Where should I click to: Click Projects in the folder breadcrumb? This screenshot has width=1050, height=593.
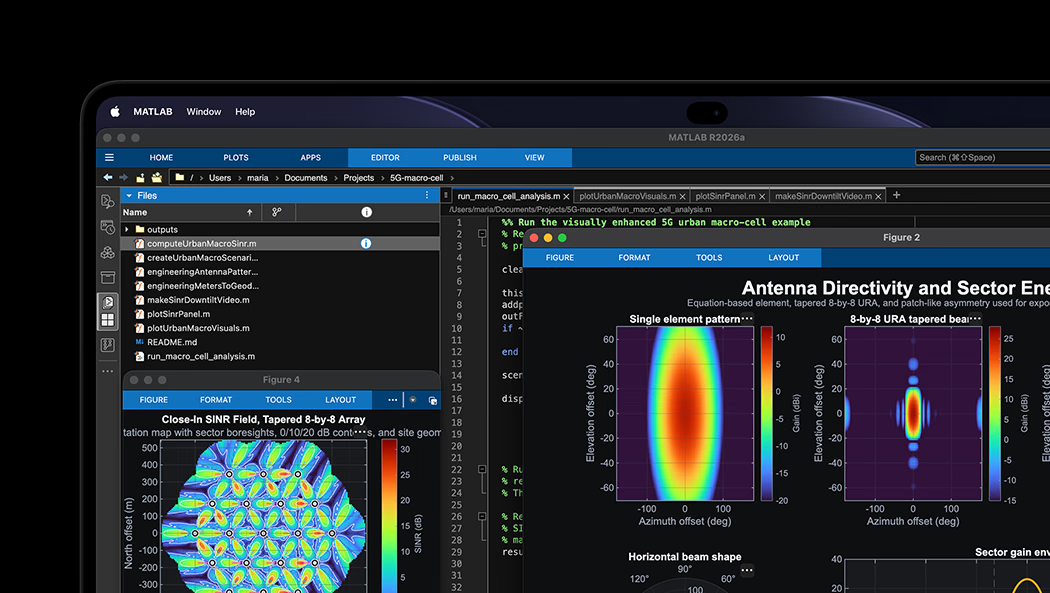pyautogui.click(x=359, y=178)
